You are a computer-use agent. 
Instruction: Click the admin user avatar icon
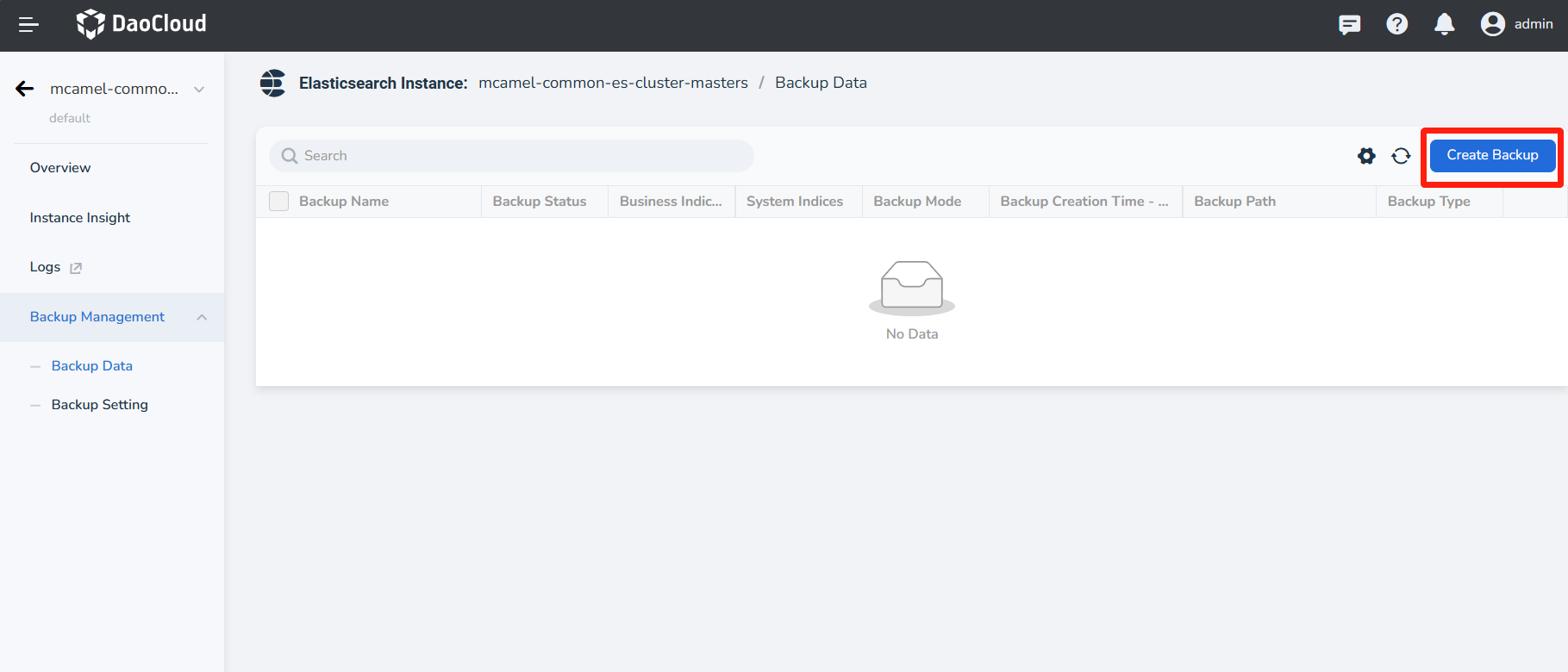click(1492, 24)
